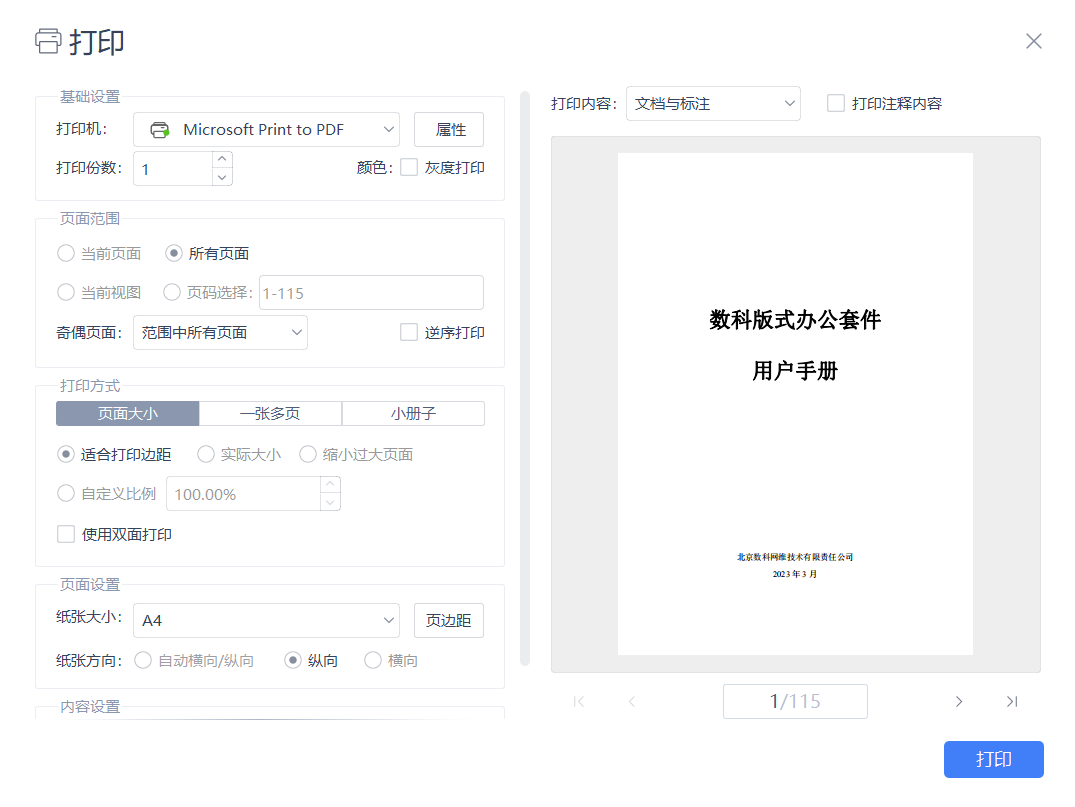Image resolution: width=1075 pixels, height=807 pixels.
Task: Enable 灰度打印 grayscale printing
Action: click(409, 168)
